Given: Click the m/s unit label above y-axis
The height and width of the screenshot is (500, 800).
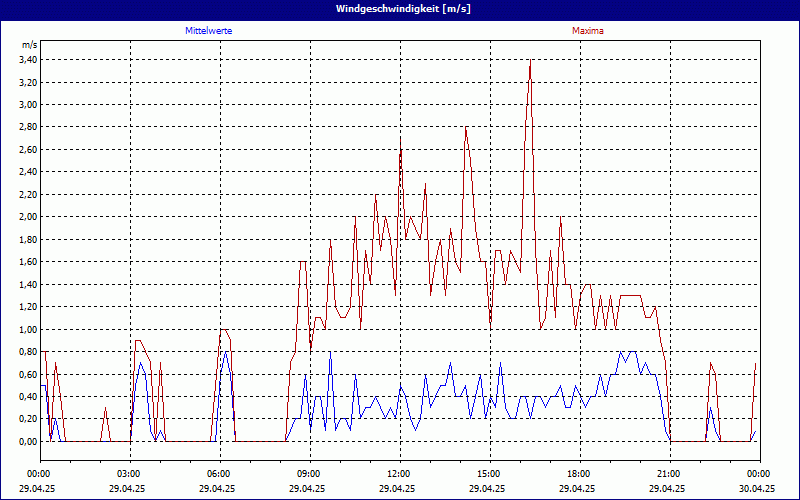Looking at the screenshot, I should point(30,45).
